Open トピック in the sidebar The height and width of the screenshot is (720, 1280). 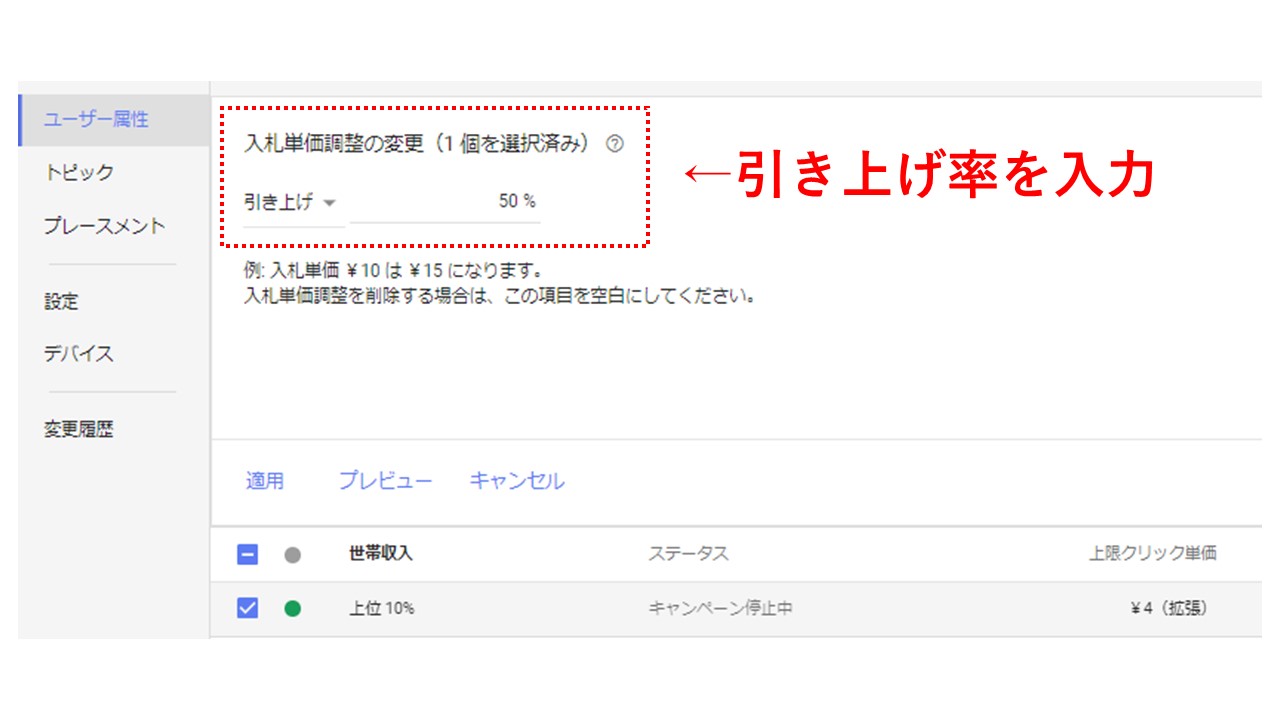point(79,172)
